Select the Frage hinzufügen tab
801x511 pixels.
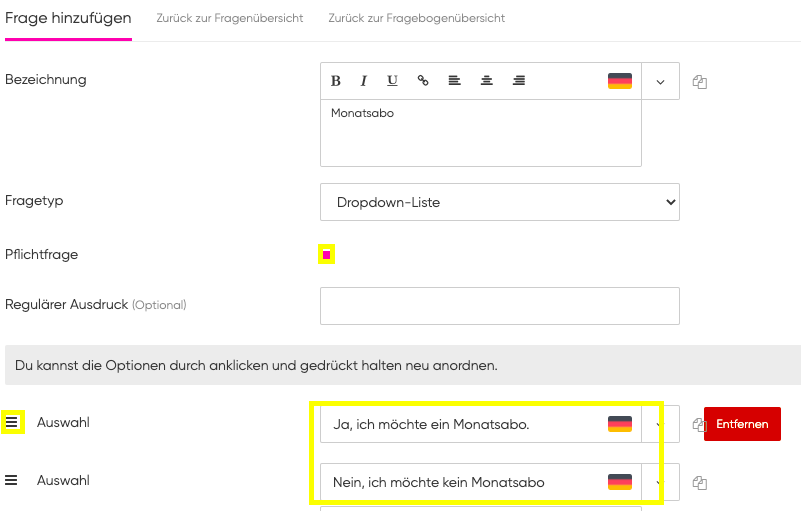68,18
